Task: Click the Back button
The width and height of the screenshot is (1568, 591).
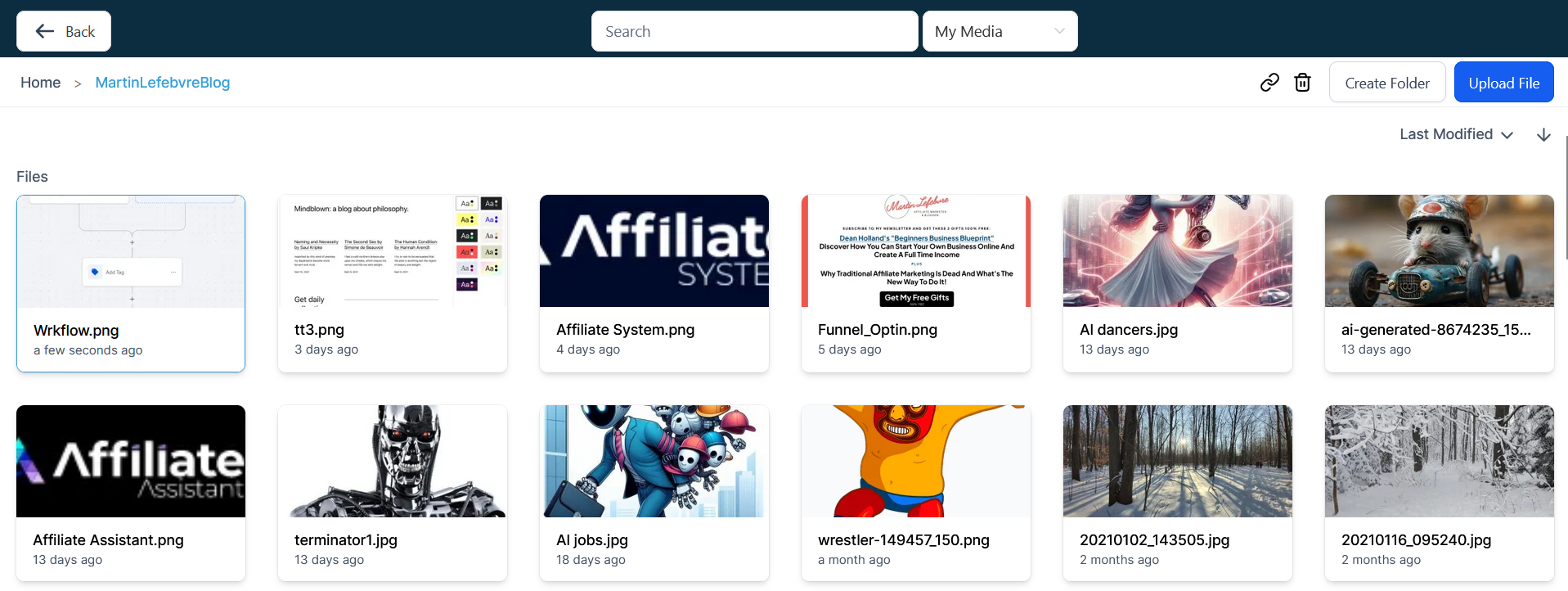Action: pyautogui.click(x=64, y=31)
